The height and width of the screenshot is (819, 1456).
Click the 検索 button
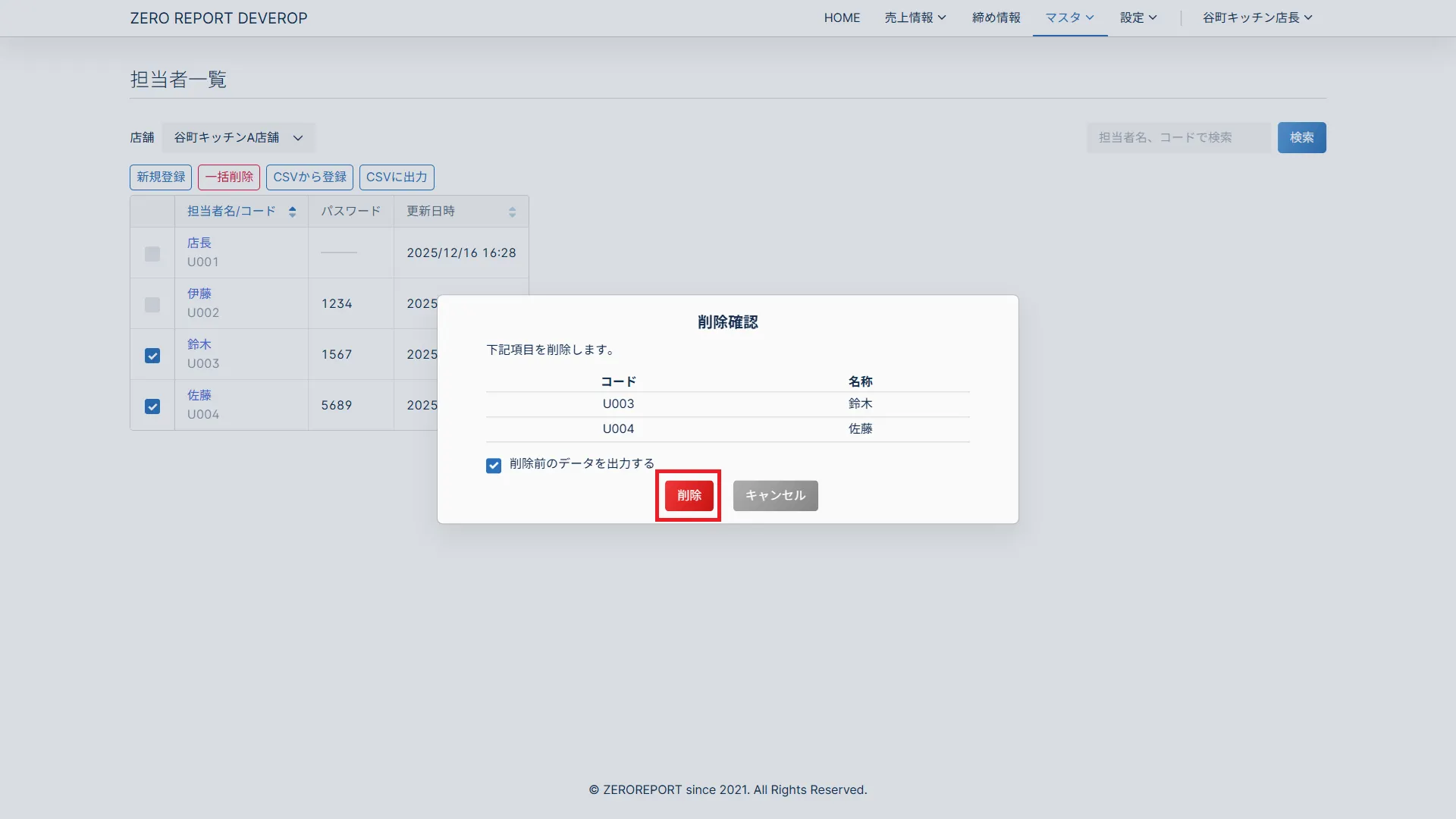[x=1301, y=138]
